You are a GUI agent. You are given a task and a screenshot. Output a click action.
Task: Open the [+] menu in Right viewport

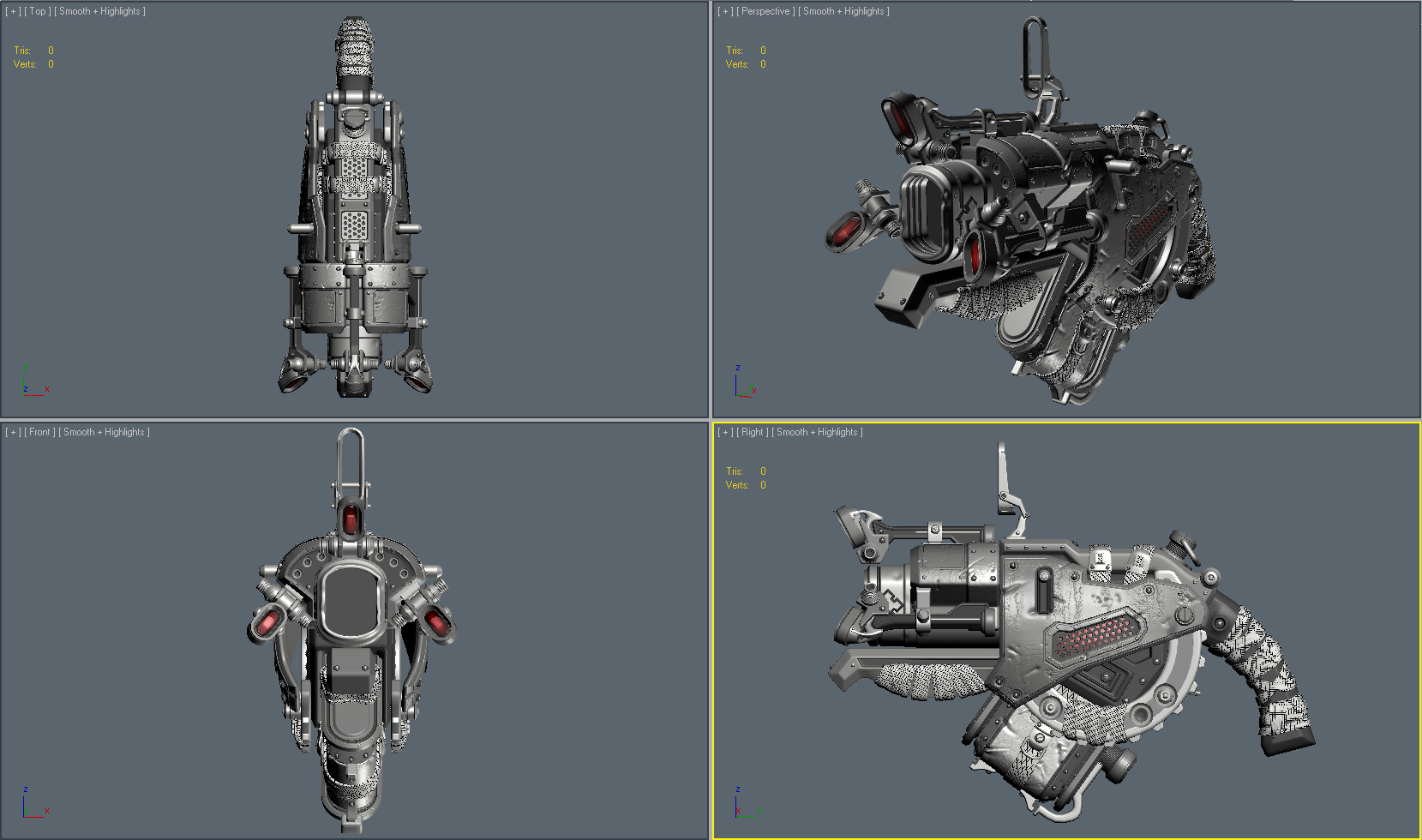725,432
